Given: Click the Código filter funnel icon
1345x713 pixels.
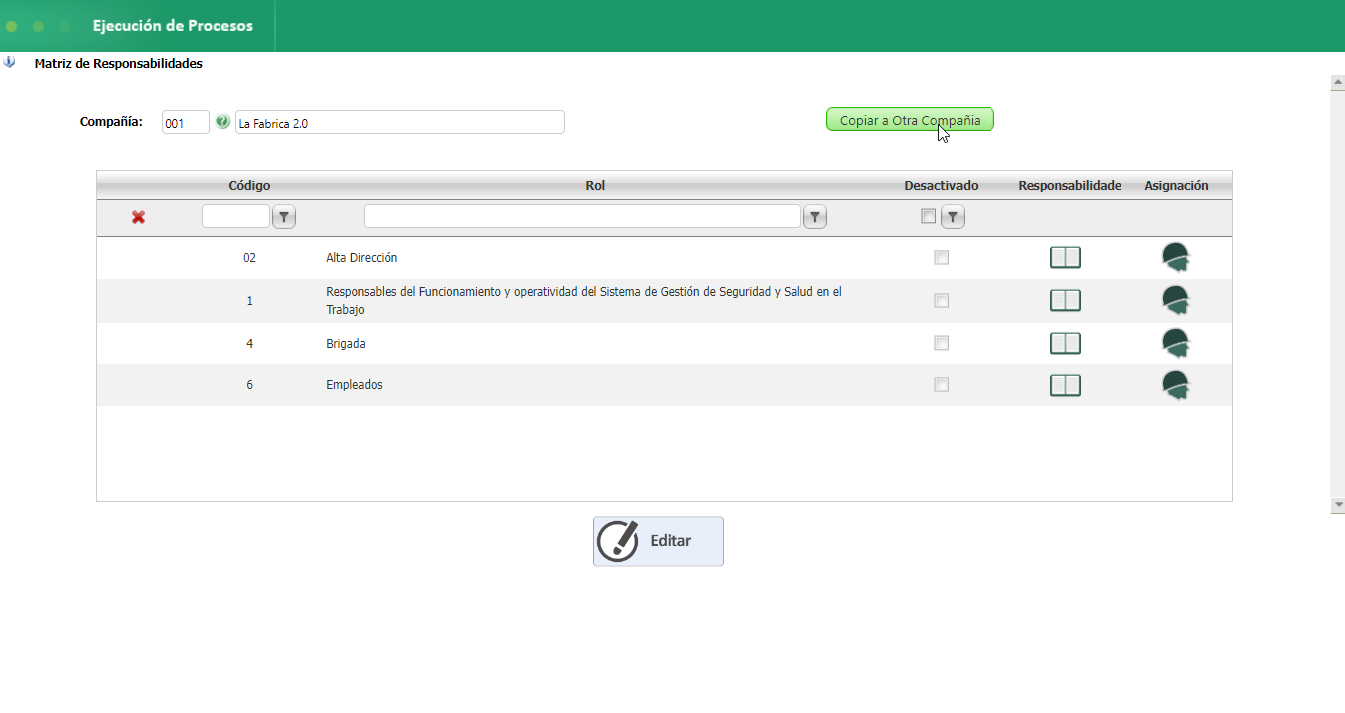Looking at the screenshot, I should point(284,217).
